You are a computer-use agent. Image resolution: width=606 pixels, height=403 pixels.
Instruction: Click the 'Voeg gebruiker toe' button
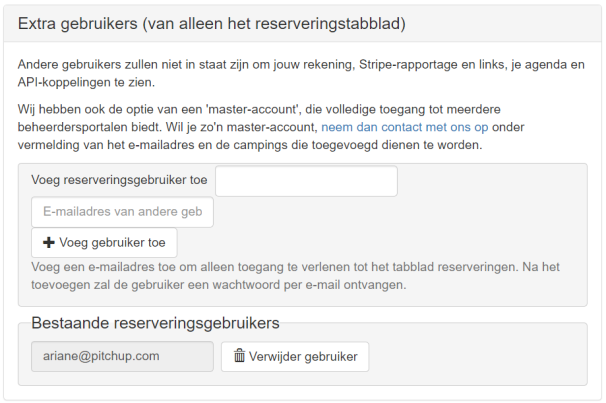click(104, 243)
